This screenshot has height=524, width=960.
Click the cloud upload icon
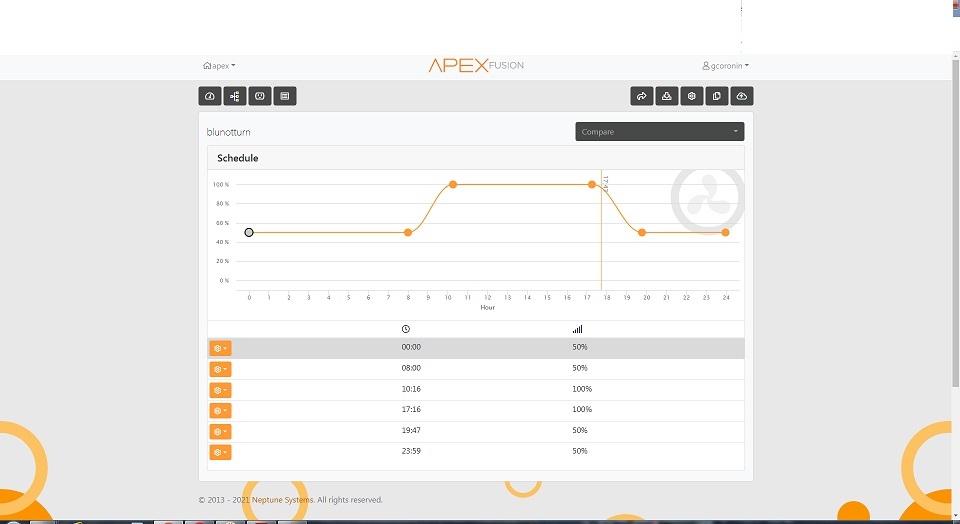(x=742, y=96)
